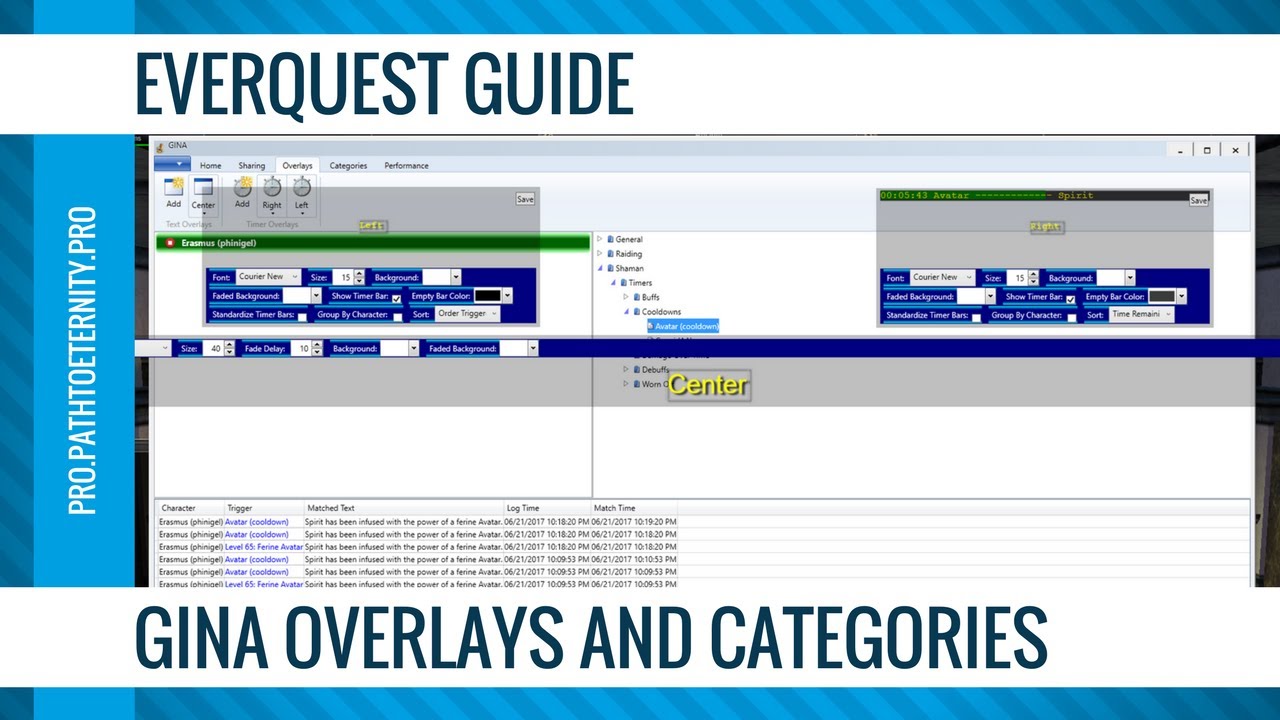The height and width of the screenshot is (720, 1280).
Task: Click red stop icon beside Erasmus (phinigel)
Action: [x=170, y=243]
